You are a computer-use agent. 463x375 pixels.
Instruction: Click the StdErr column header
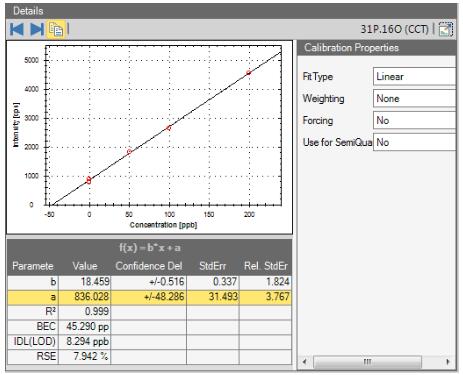[x=213, y=266]
